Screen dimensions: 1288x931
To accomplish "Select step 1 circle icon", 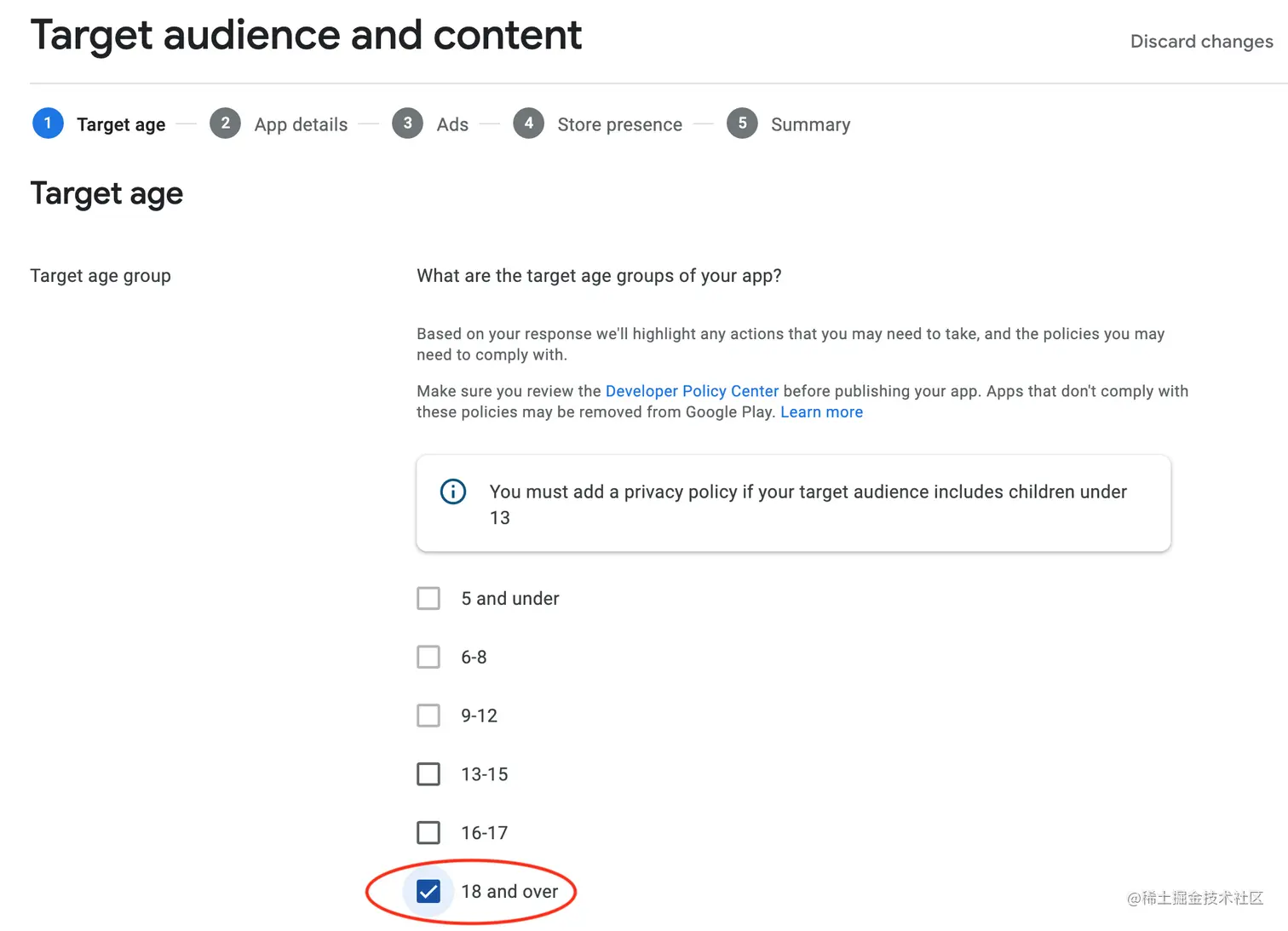I will [x=48, y=124].
